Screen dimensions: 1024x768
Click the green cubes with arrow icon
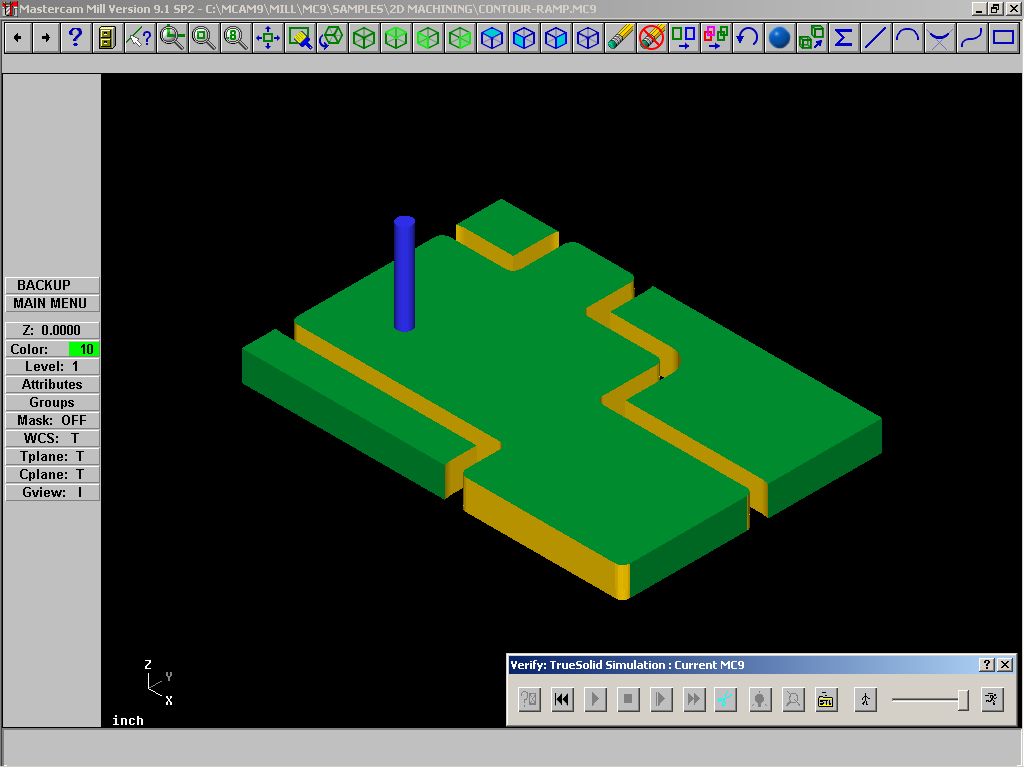pyautogui.click(x=811, y=38)
